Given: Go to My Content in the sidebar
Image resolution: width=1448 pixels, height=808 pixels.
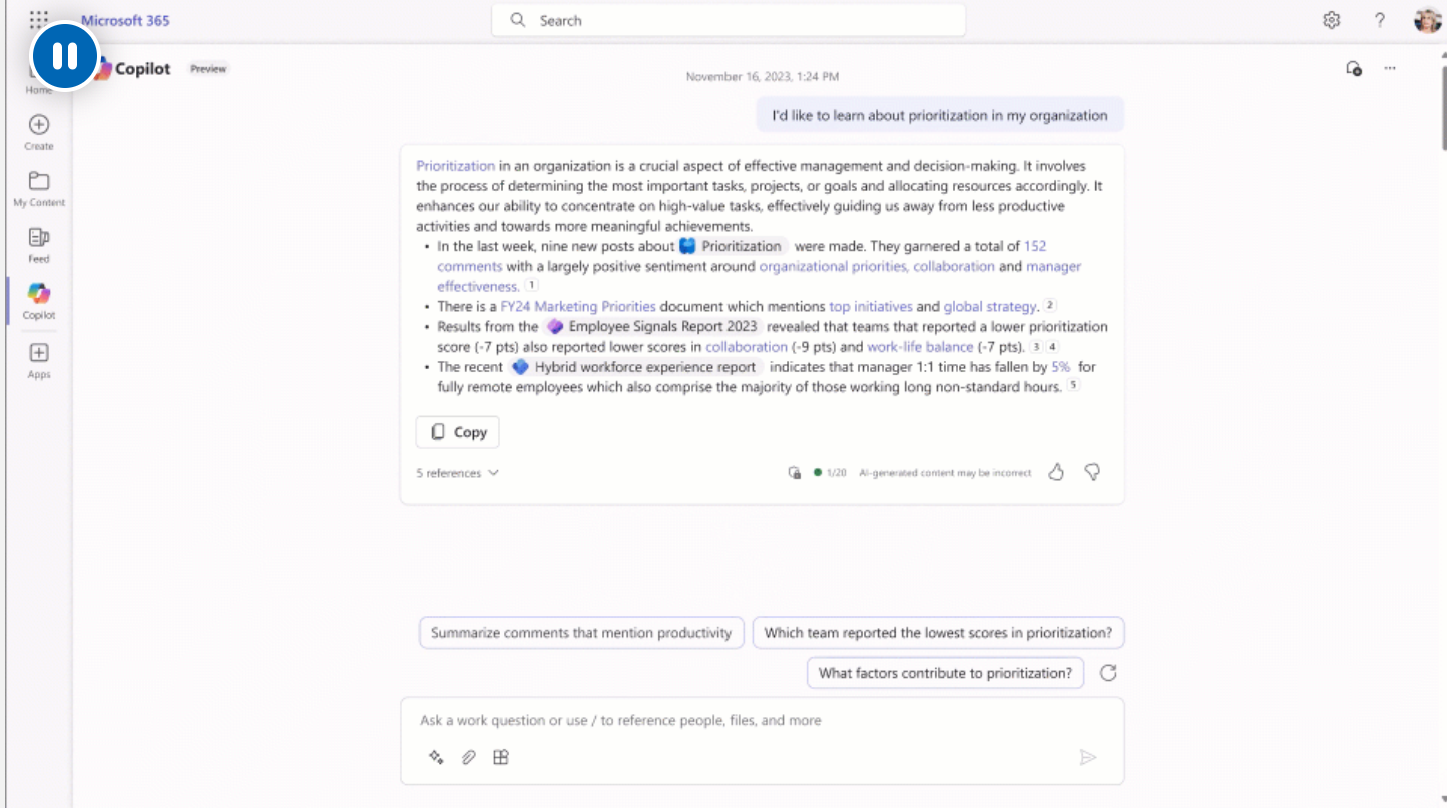Looking at the screenshot, I should 39,188.
